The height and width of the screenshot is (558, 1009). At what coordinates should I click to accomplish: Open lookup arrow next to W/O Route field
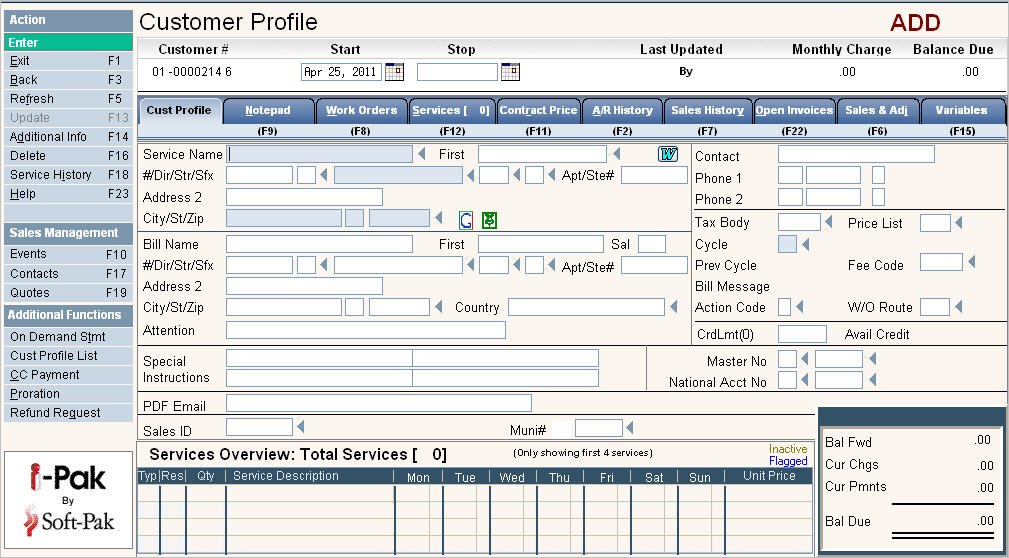(x=958, y=307)
